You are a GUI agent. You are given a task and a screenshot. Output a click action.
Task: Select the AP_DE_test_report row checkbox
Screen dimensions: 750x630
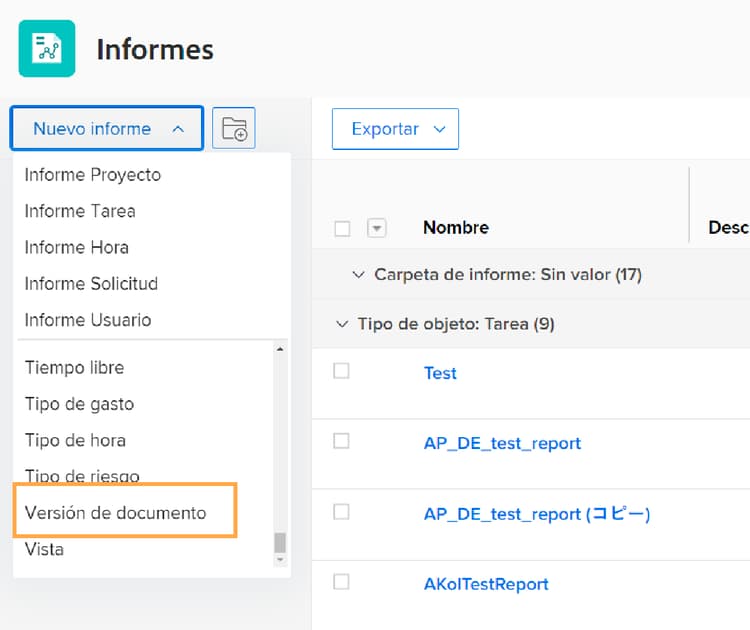click(x=342, y=441)
